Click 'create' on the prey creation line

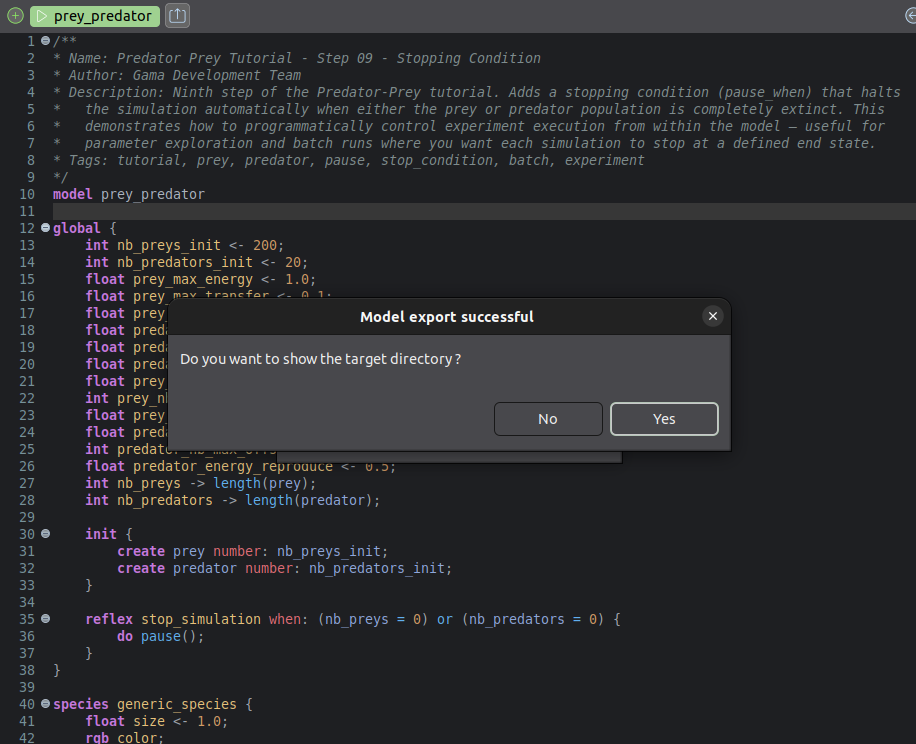141,551
